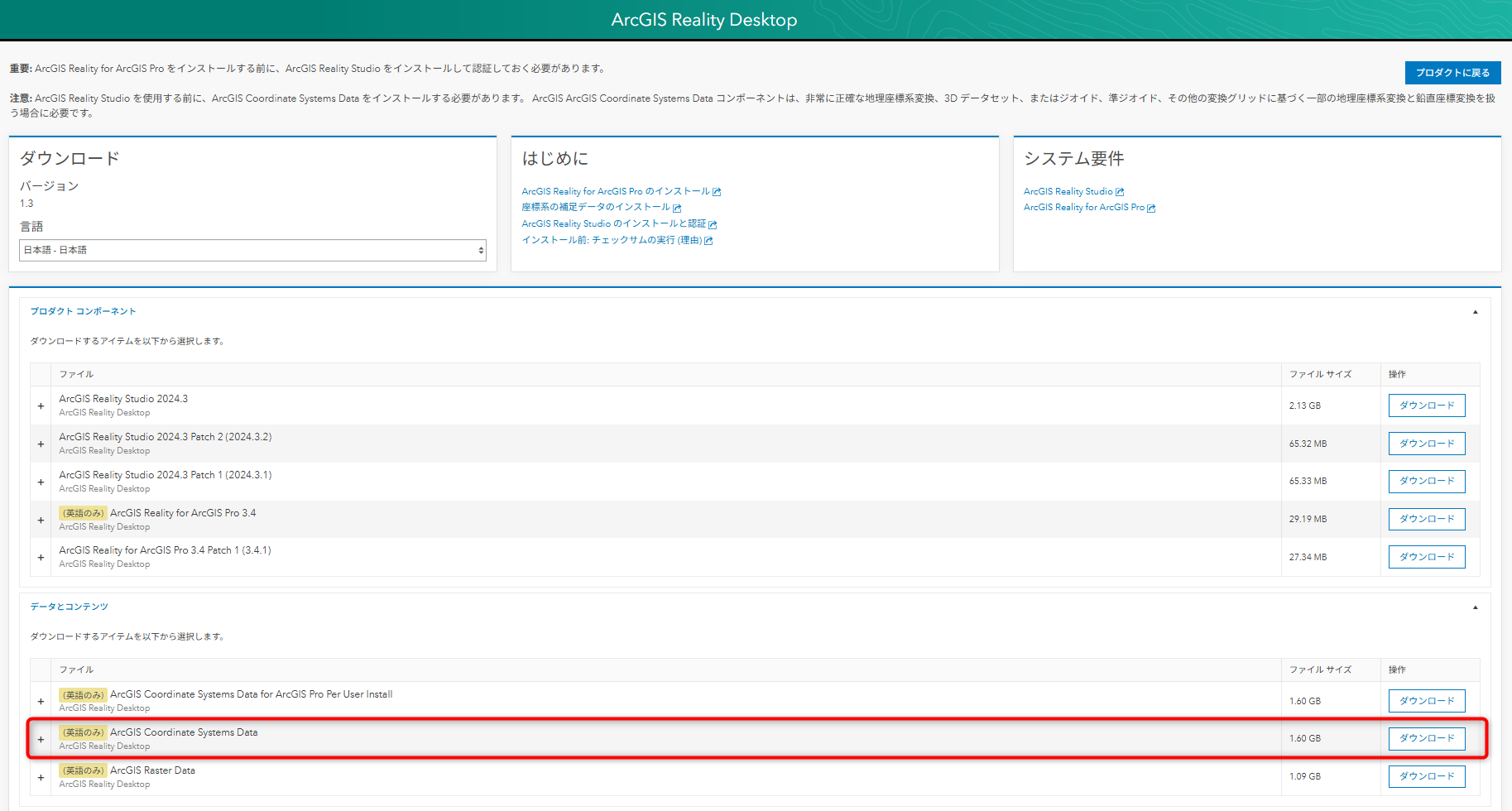Download ArcGIS Coordinate Systems Data
The height and width of the screenshot is (811, 1512).
click(1427, 738)
